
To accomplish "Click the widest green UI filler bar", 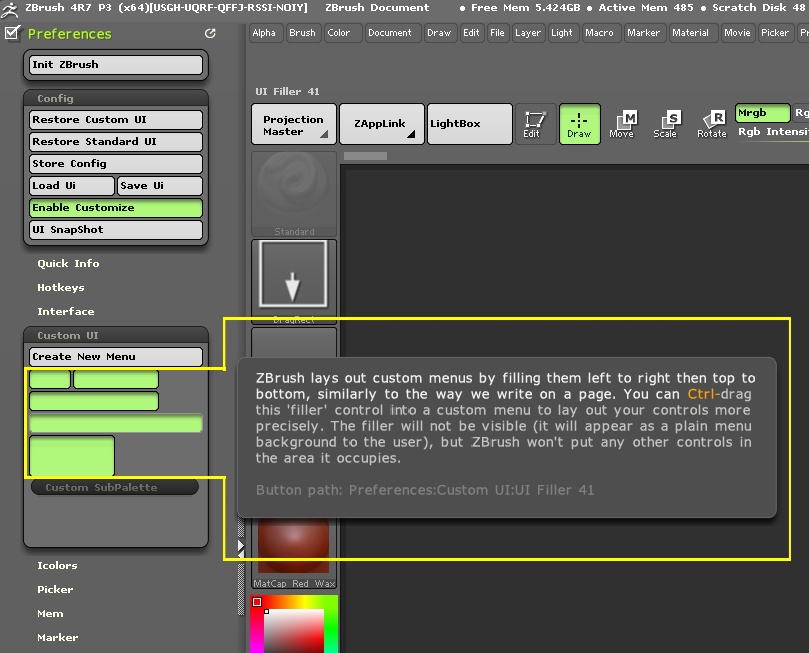I will coord(116,423).
